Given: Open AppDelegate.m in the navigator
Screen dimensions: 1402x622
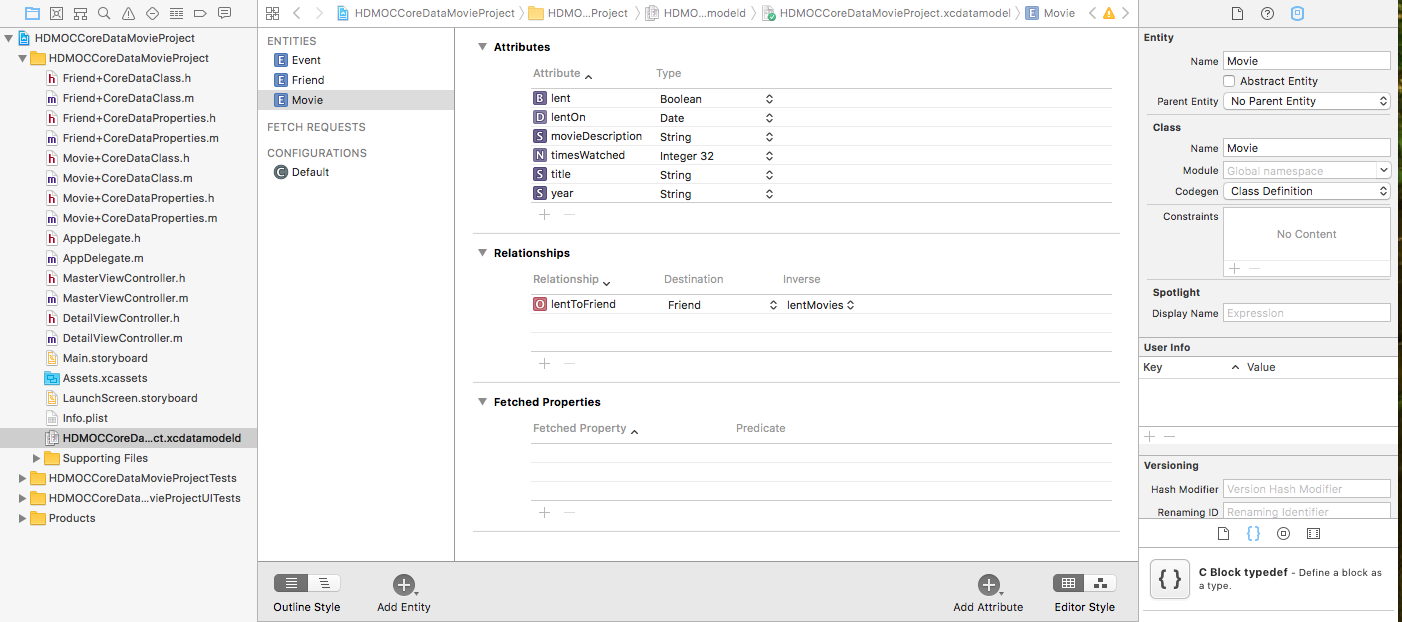Looking at the screenshot, I should coord(103,258).
